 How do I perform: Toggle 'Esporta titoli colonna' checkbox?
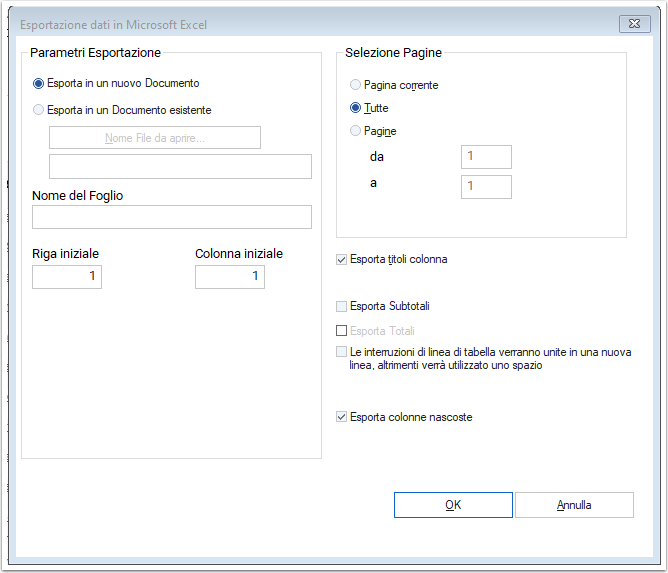click(341, 259)
